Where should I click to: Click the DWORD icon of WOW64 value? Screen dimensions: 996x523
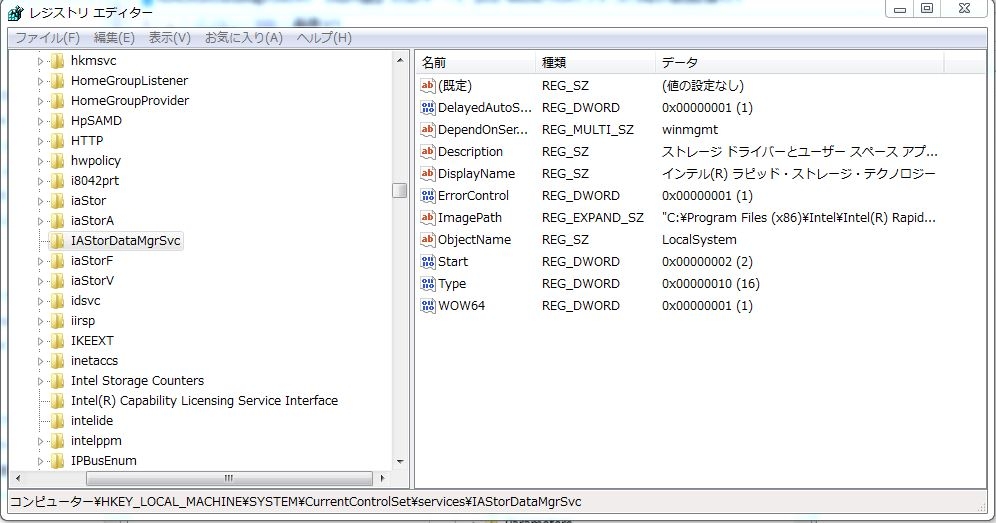pos(427,306)
